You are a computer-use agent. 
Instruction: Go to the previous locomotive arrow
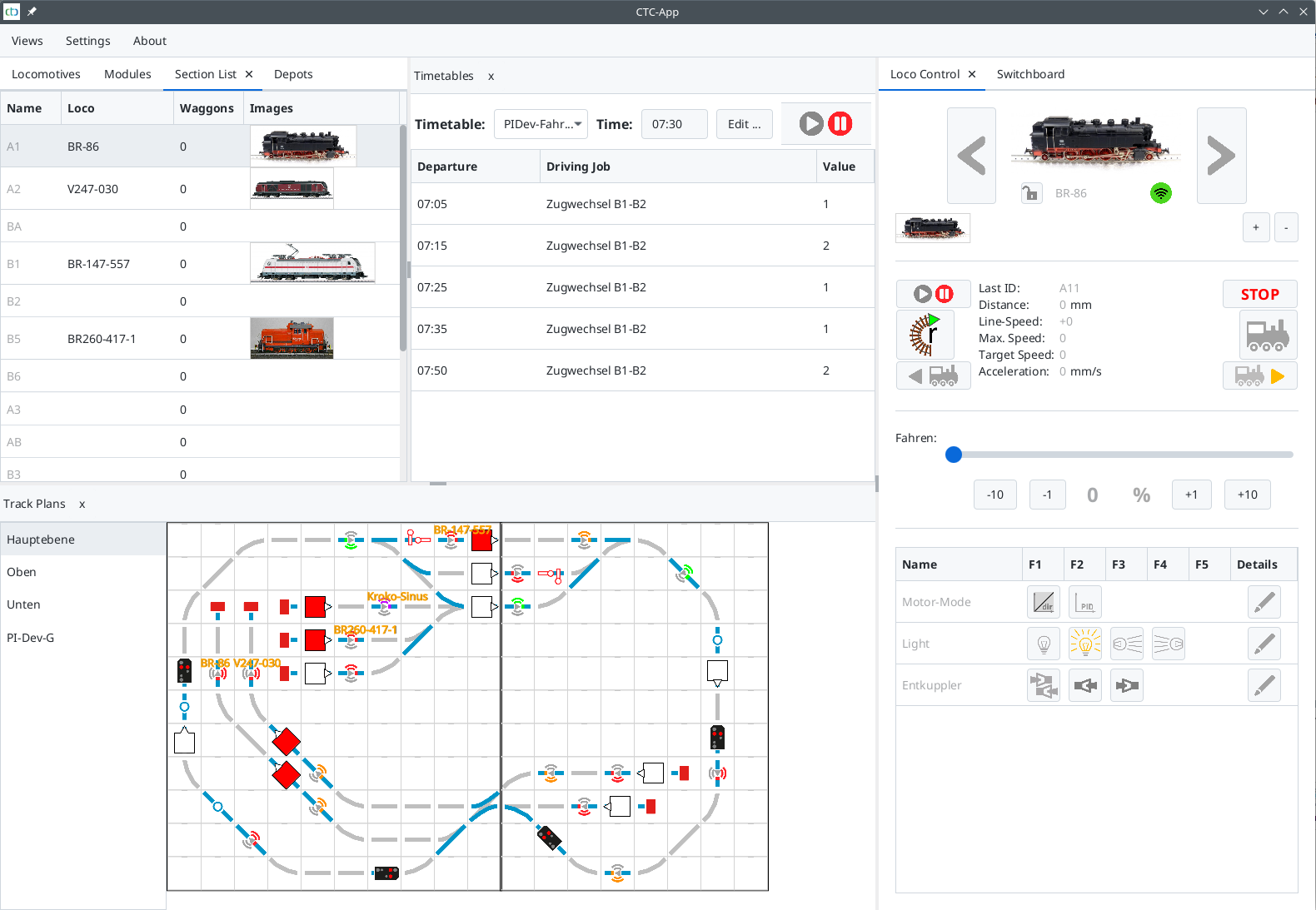tap(971, 156)
